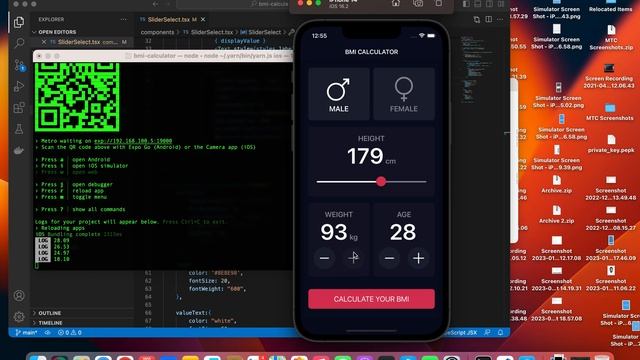Open the Testing flask icon
This screenshot has width=640, height=360.
[19, 129]
